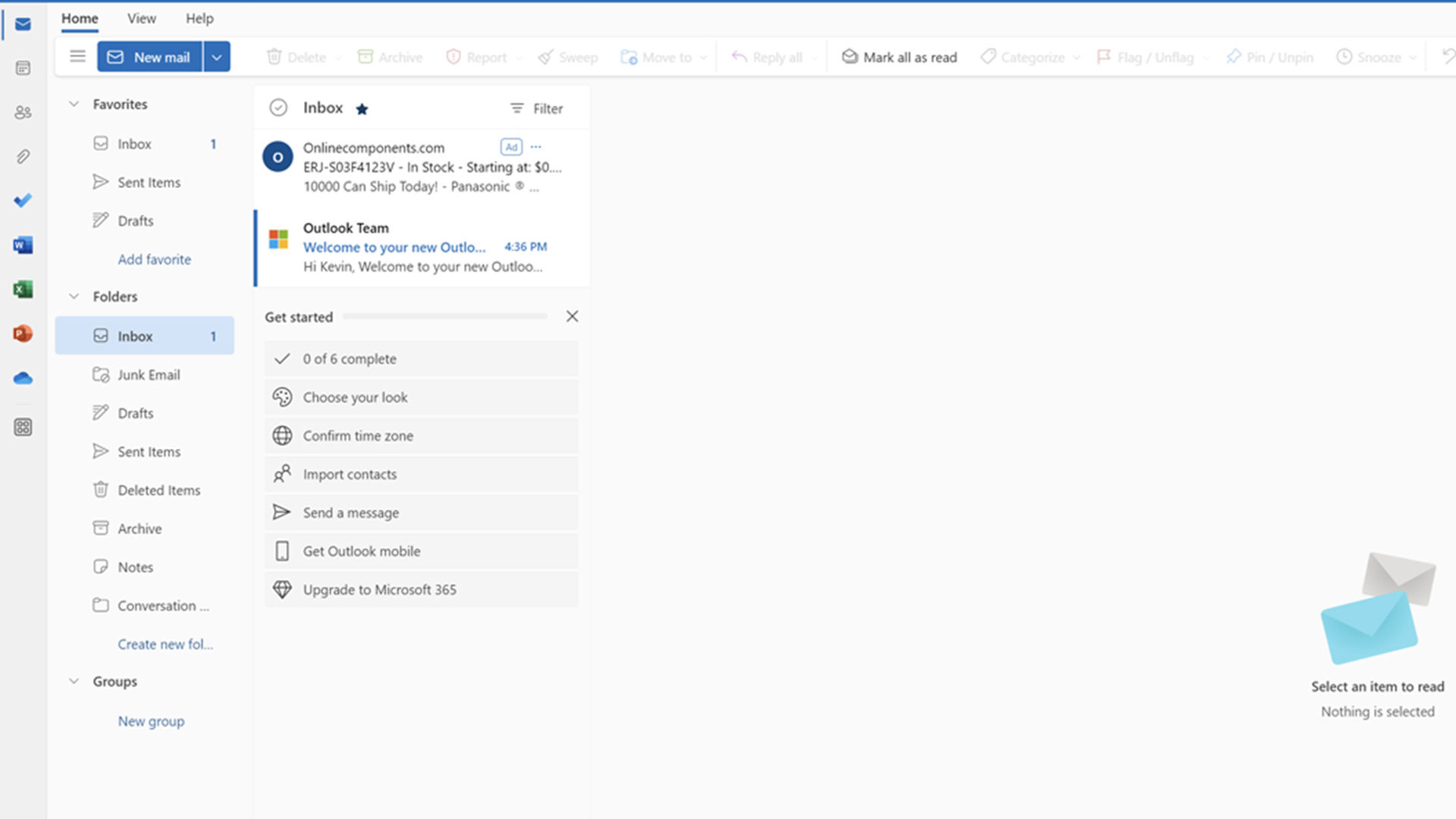Viewport: 1456px width, 819px height.
Task: Click the New group link
Action: 151,721
